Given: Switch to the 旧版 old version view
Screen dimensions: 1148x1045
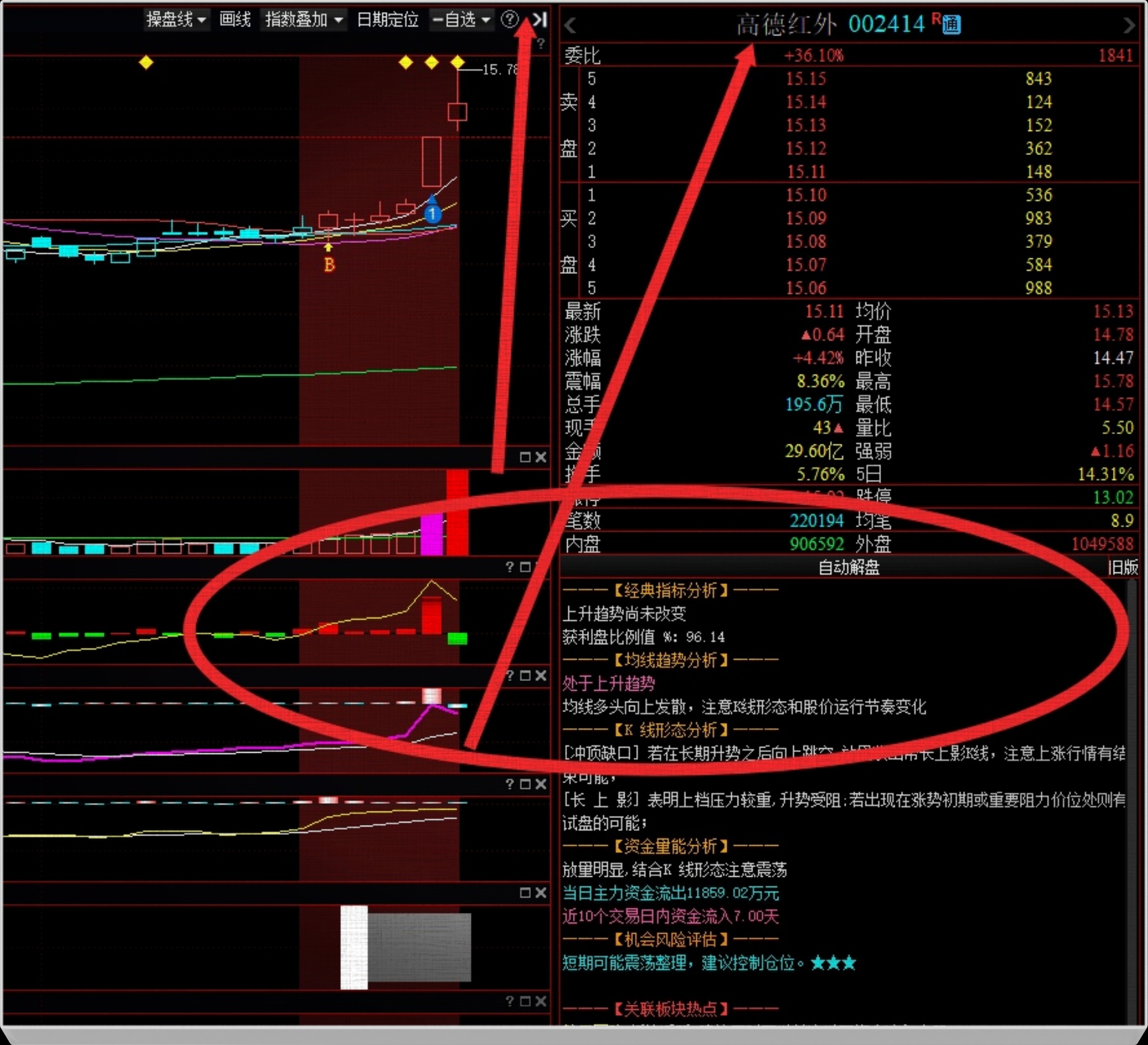Looking at the screenshot, I should coord(1123,567).
